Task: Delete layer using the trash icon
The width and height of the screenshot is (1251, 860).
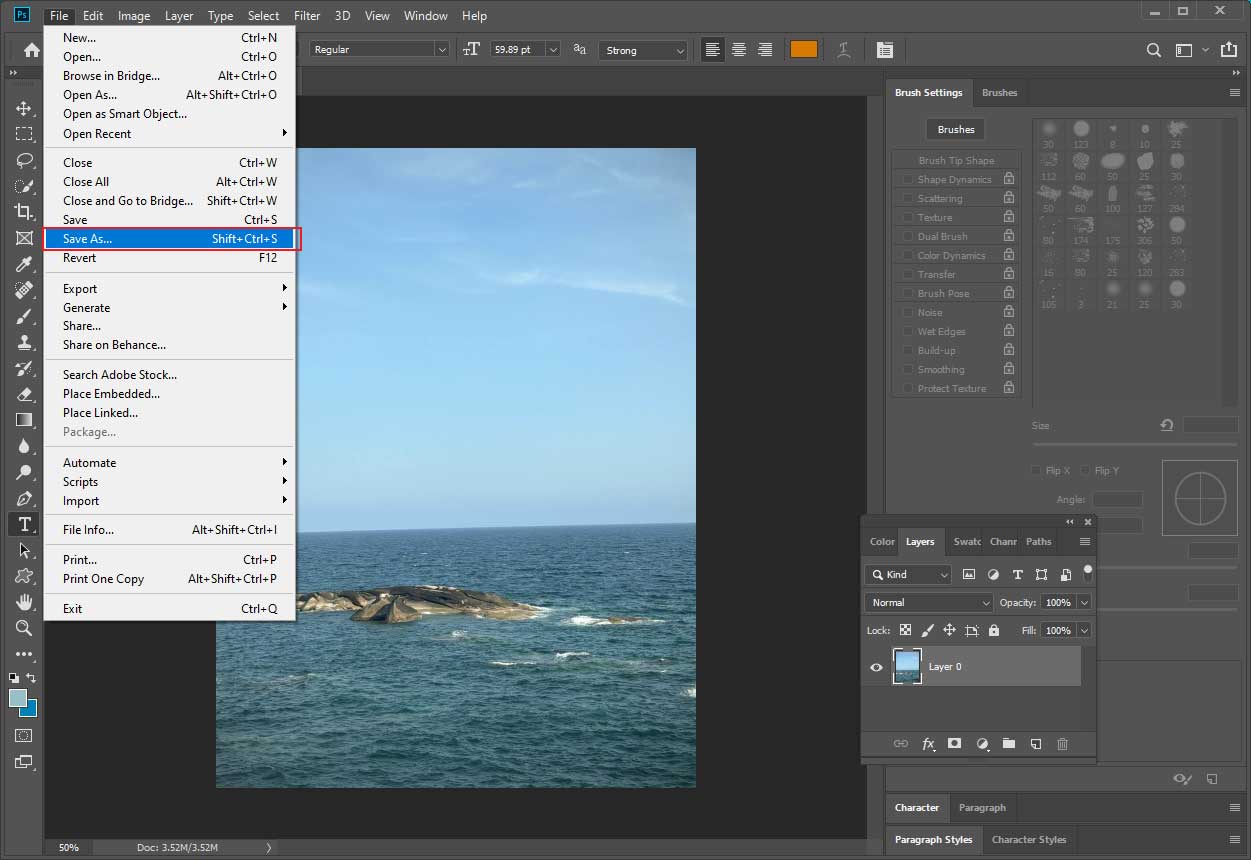Action: [x=1063, y=744]
